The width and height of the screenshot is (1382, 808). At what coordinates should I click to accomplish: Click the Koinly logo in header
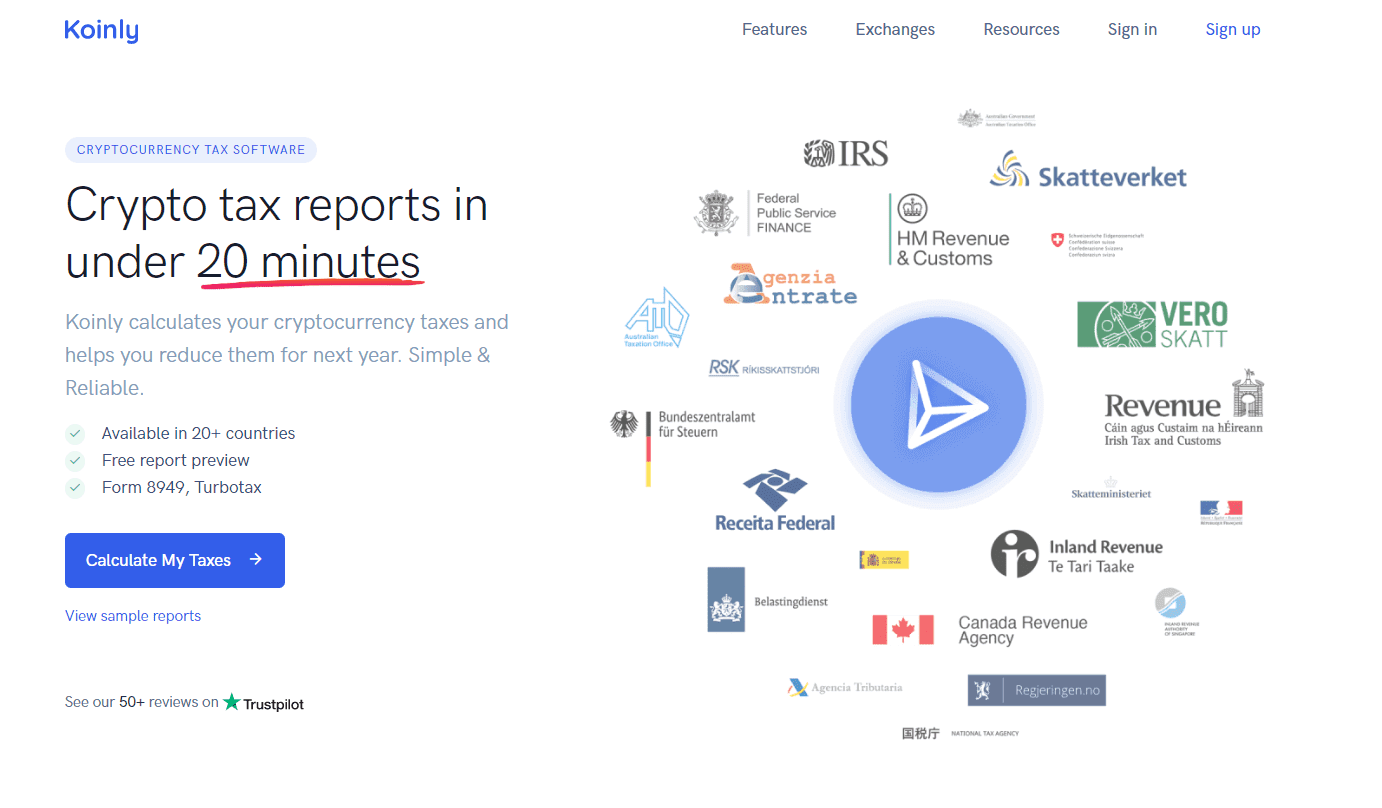click(x=101, y=30)
